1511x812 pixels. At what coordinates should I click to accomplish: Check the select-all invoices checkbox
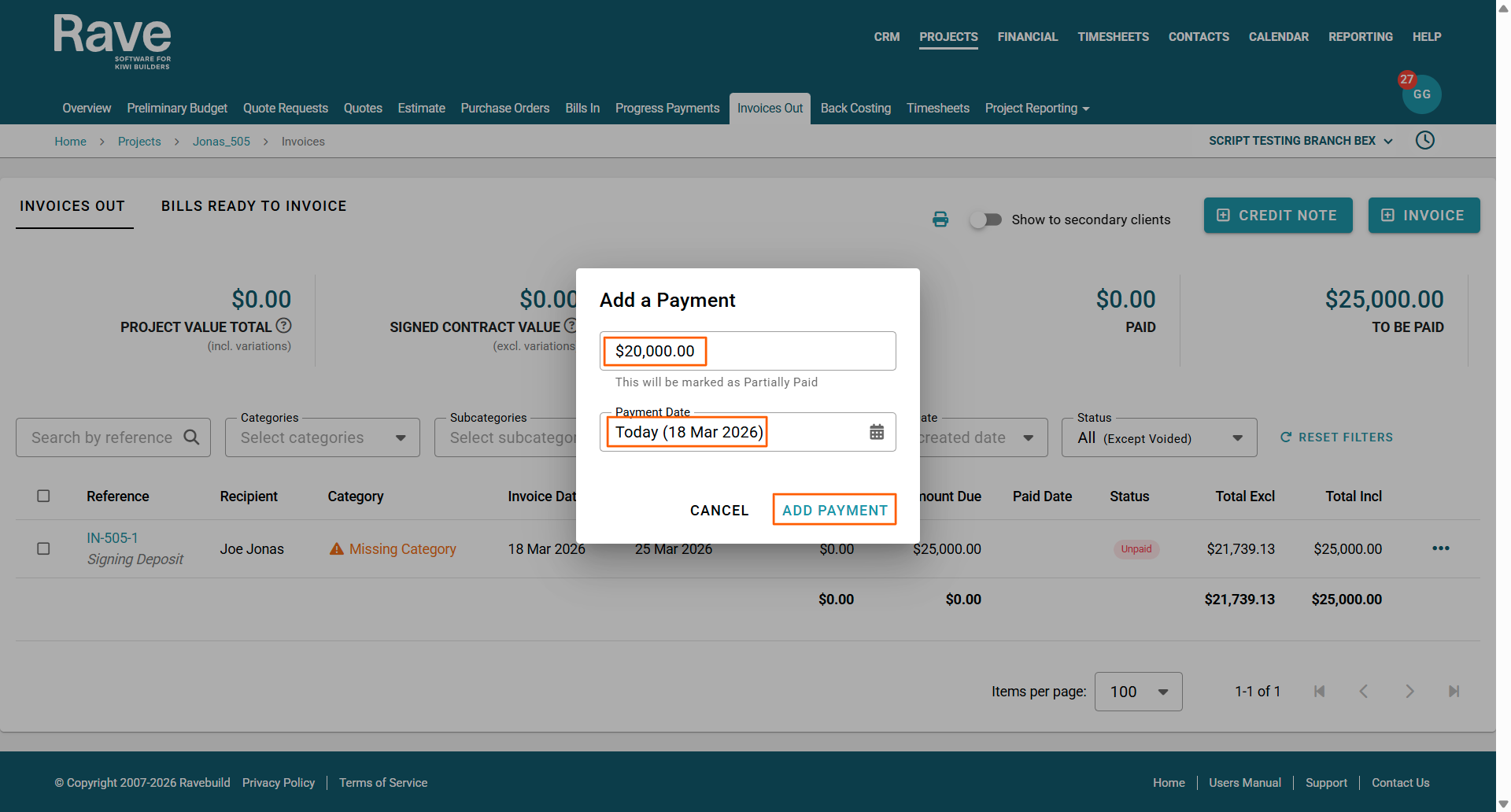click(43, 496)
